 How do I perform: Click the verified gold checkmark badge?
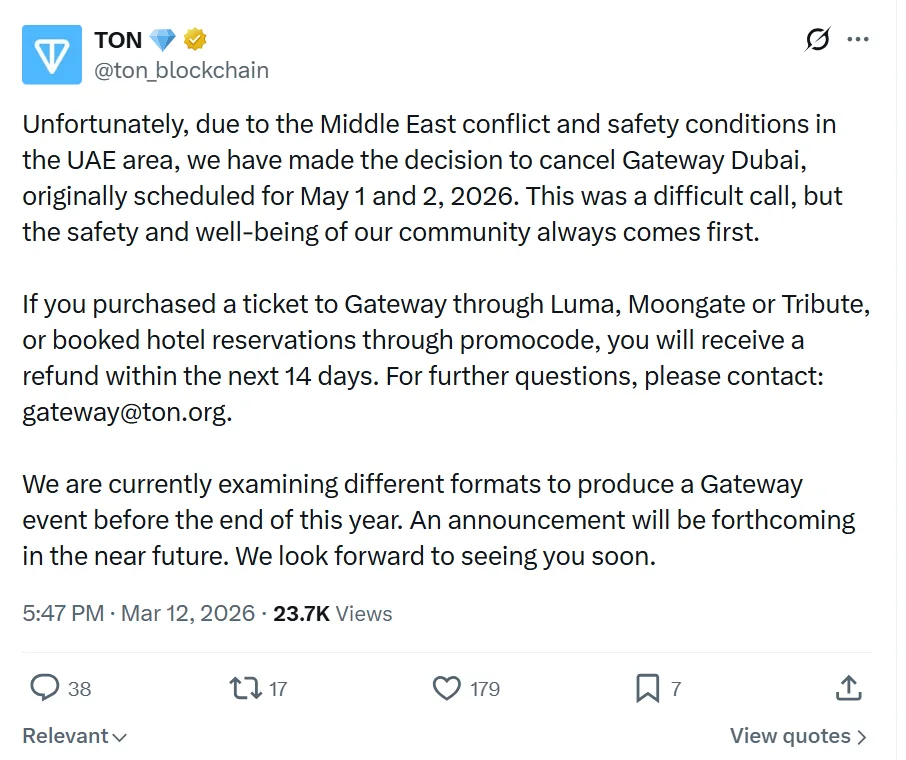(x=196, y=39)
